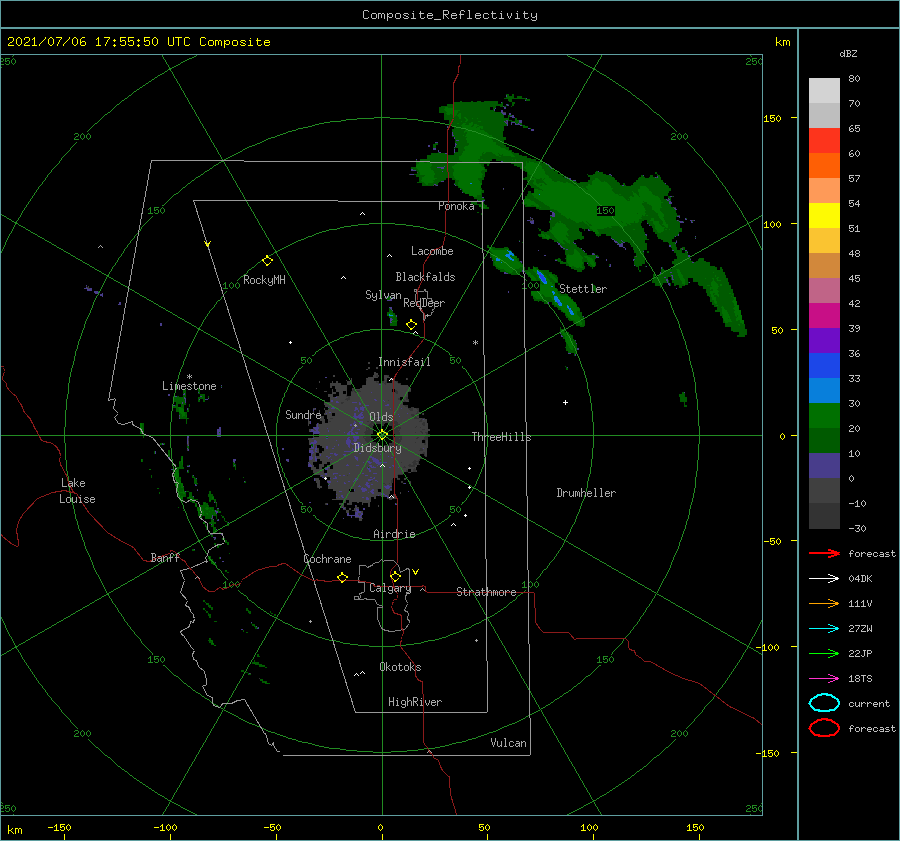Viewport: 900px width, 841px height.
Task: Click the yellow diamond marker beside RockyMH
Action: click(x=267, y=261)
